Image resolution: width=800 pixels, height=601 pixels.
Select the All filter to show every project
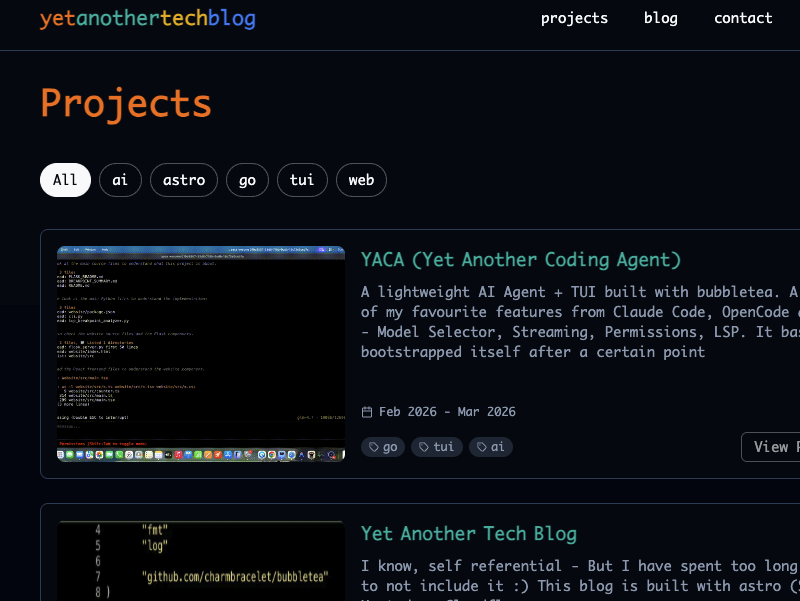coord(64,180)
